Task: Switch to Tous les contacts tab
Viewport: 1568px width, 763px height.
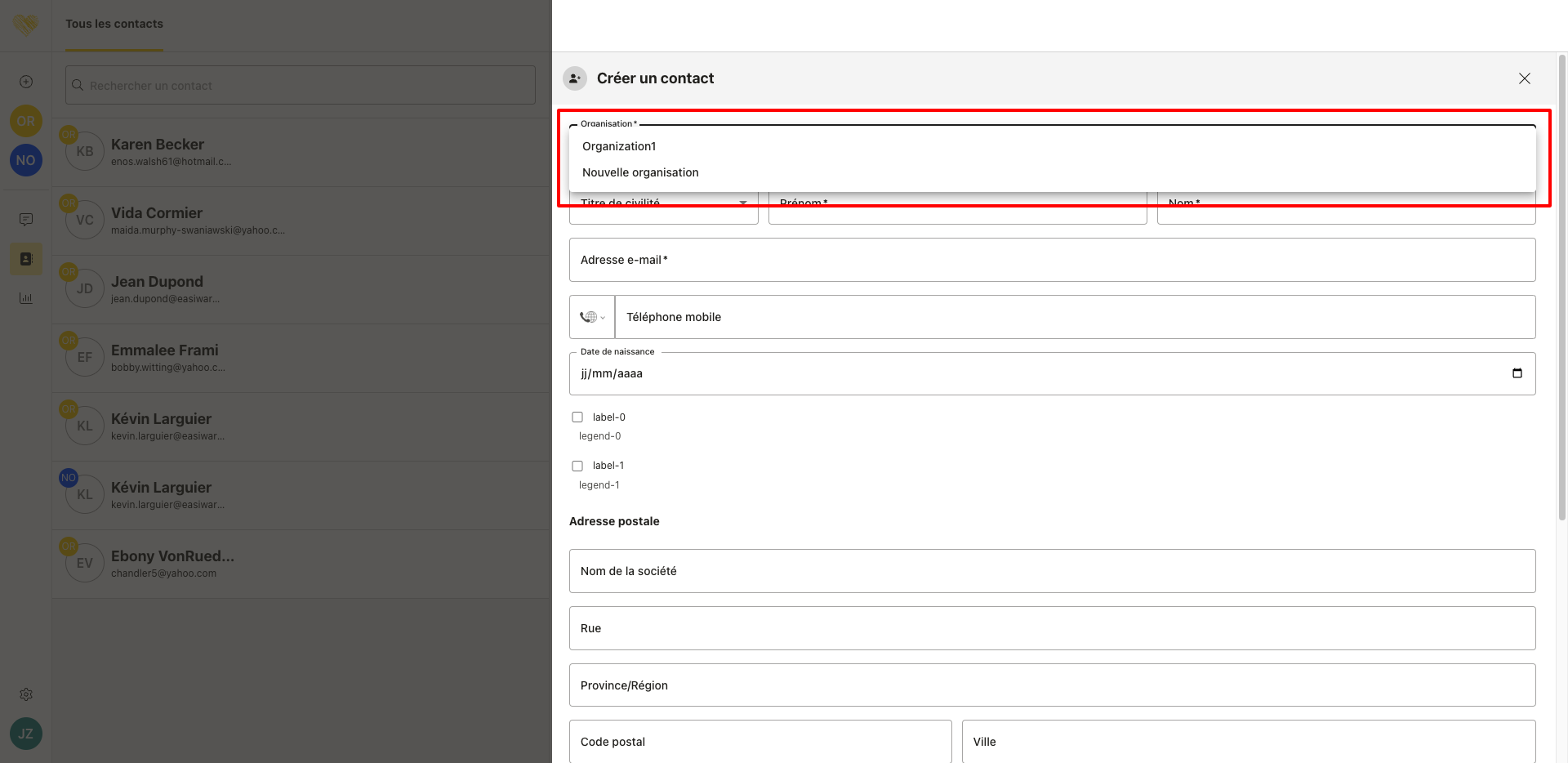Action: [x=114, y=25]
